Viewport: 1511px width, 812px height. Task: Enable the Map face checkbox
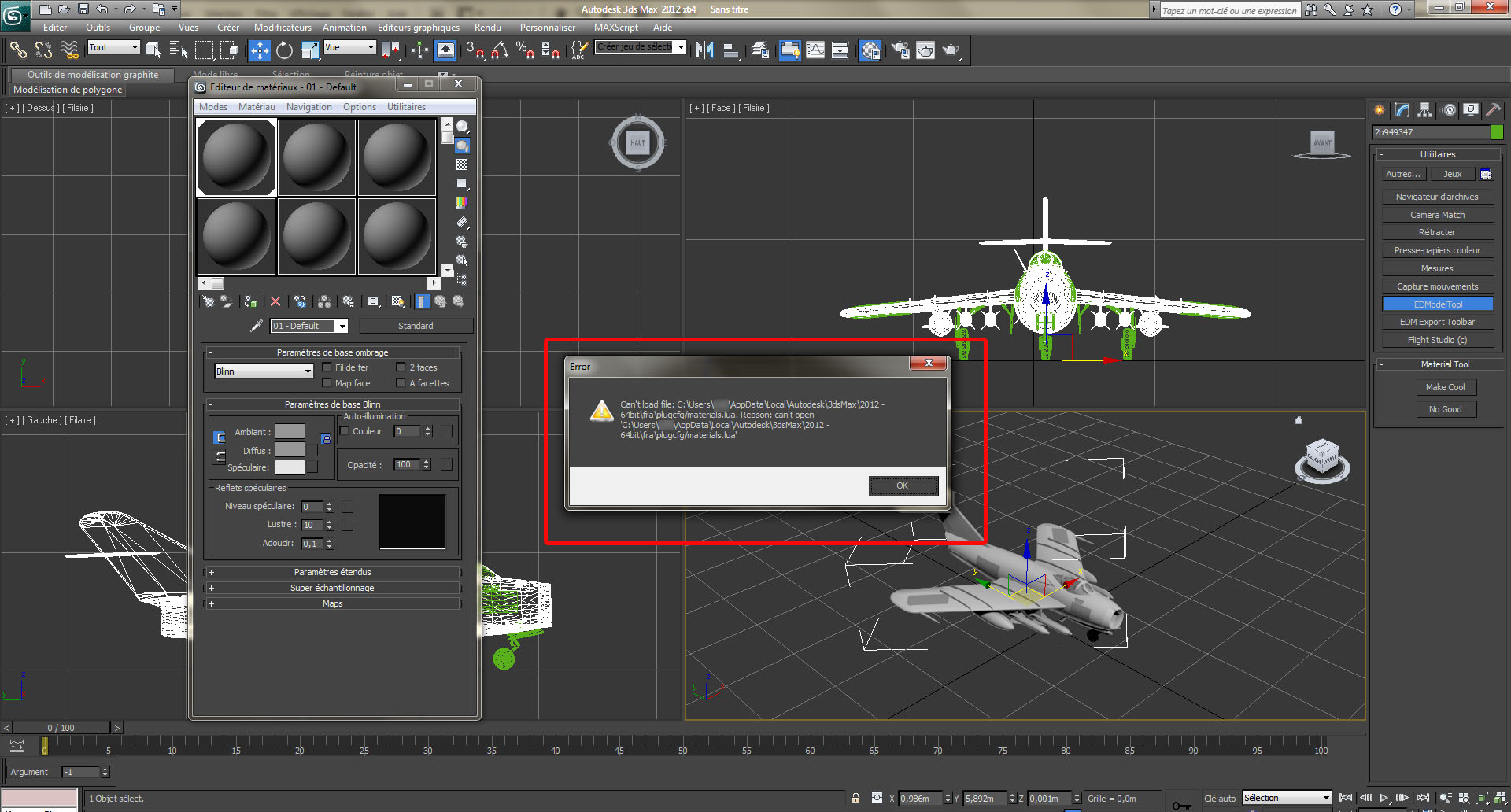click(327, 383)
